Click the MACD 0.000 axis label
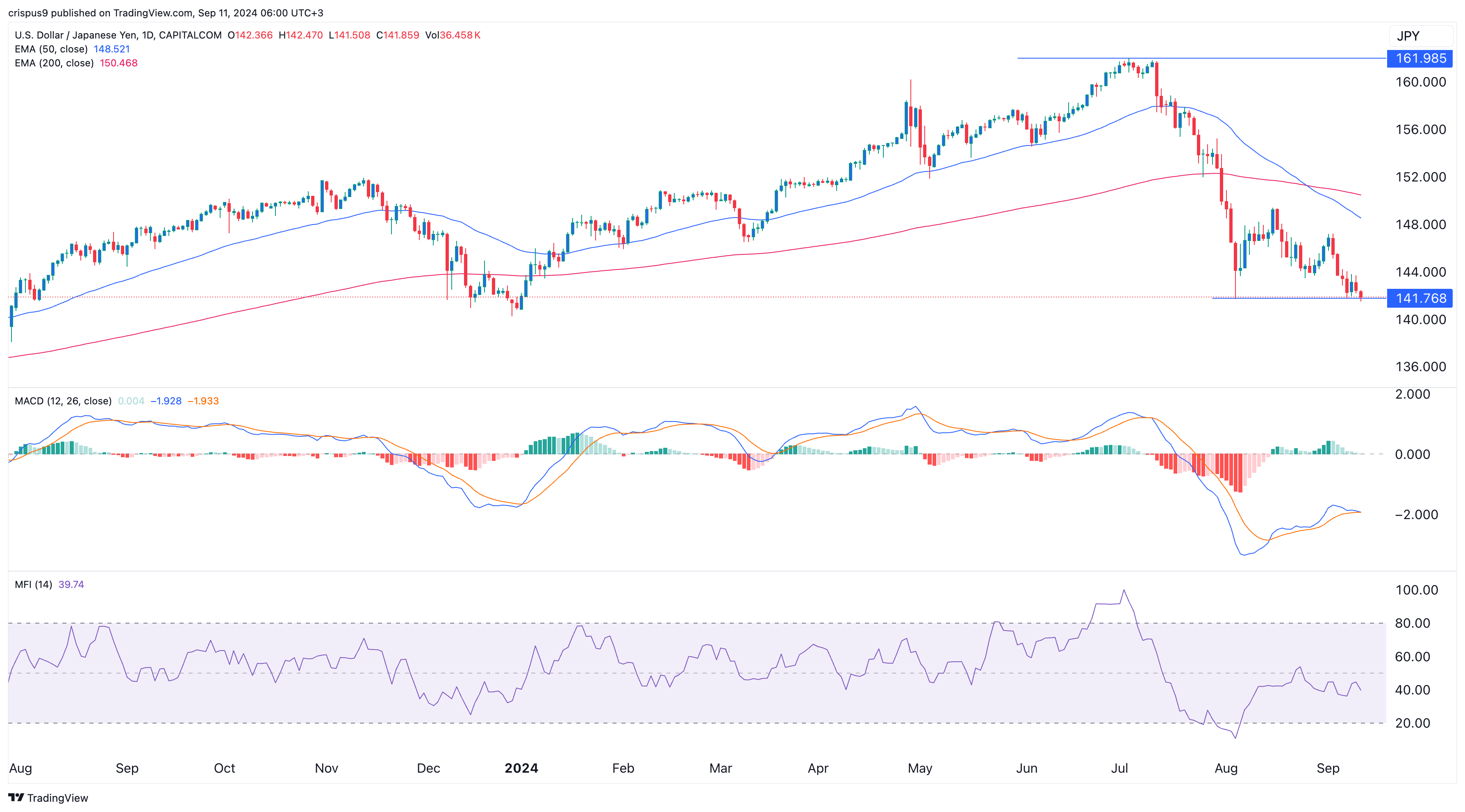1465x812 pixels. (x=1413, y=455)
